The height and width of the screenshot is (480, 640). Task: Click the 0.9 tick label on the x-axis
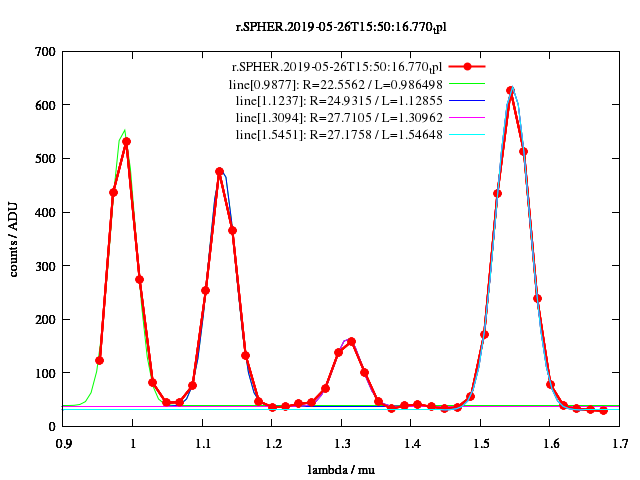tap(64, 441)
